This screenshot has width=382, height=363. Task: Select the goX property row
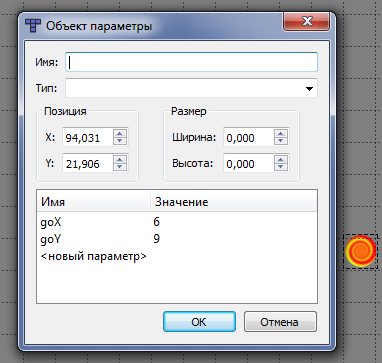click(x=177, y=222)
